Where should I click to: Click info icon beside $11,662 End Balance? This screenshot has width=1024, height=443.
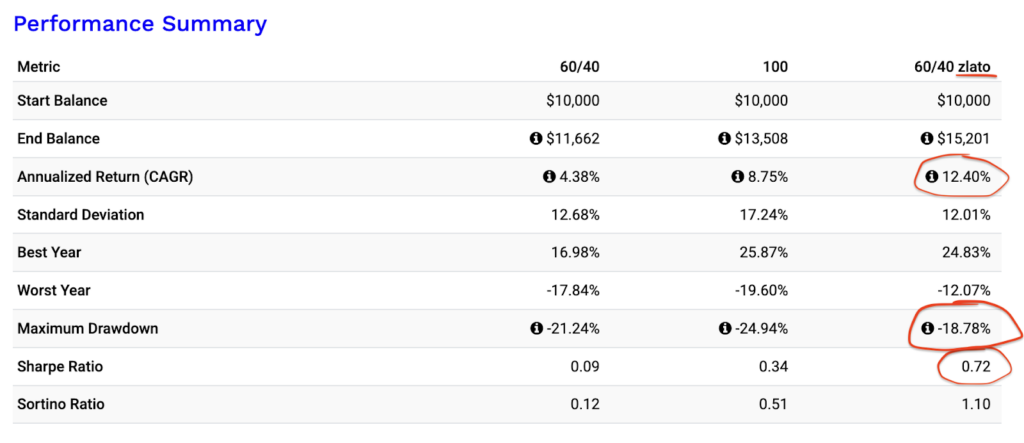point(536,139)
